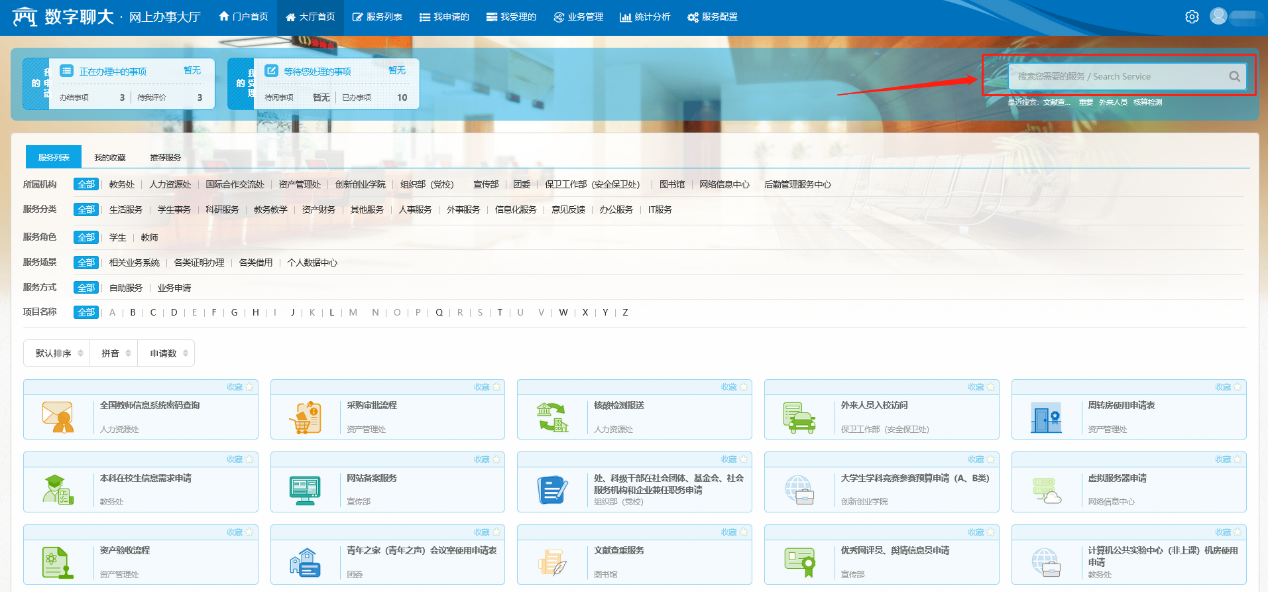Click the settings gear icon in header

(x=1191, y=17)
